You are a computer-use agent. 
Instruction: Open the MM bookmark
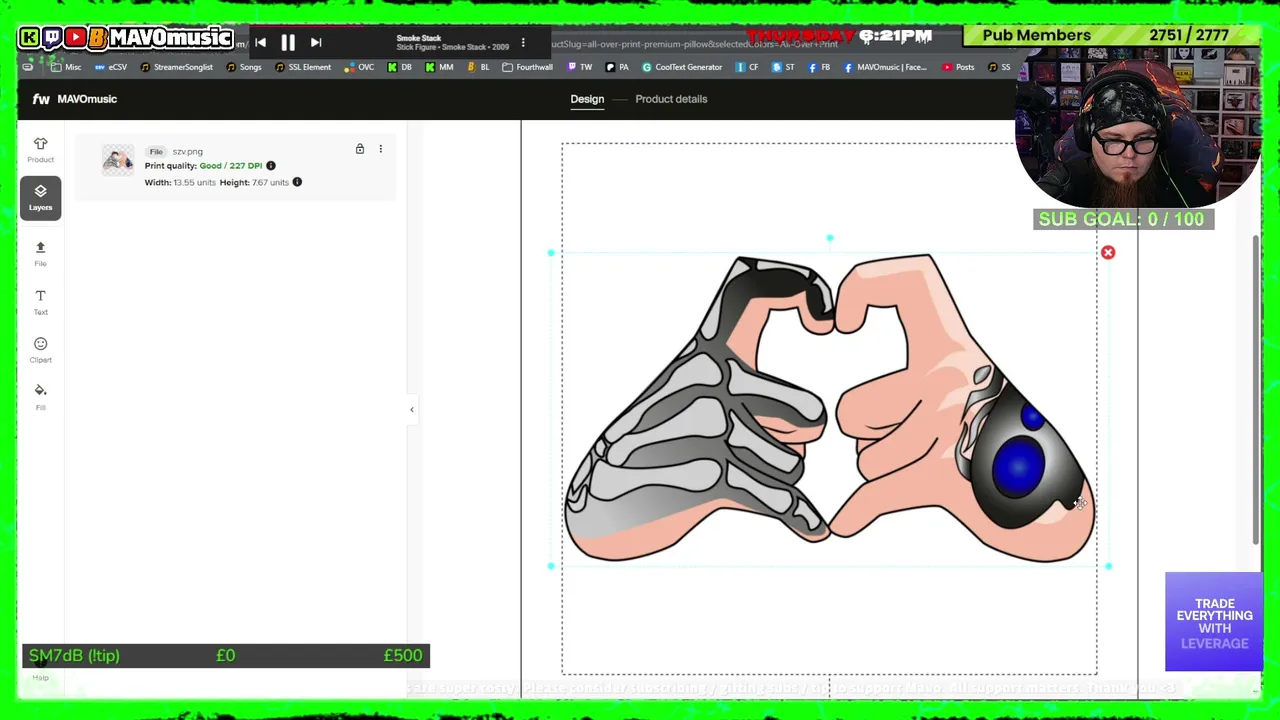click(439, 67)
